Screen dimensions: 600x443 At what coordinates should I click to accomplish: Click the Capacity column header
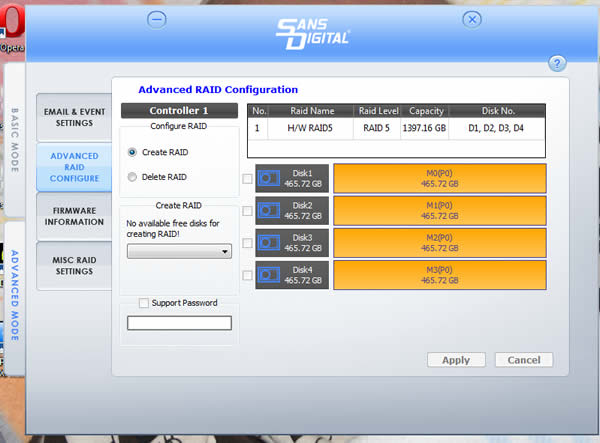click(426, 111)
